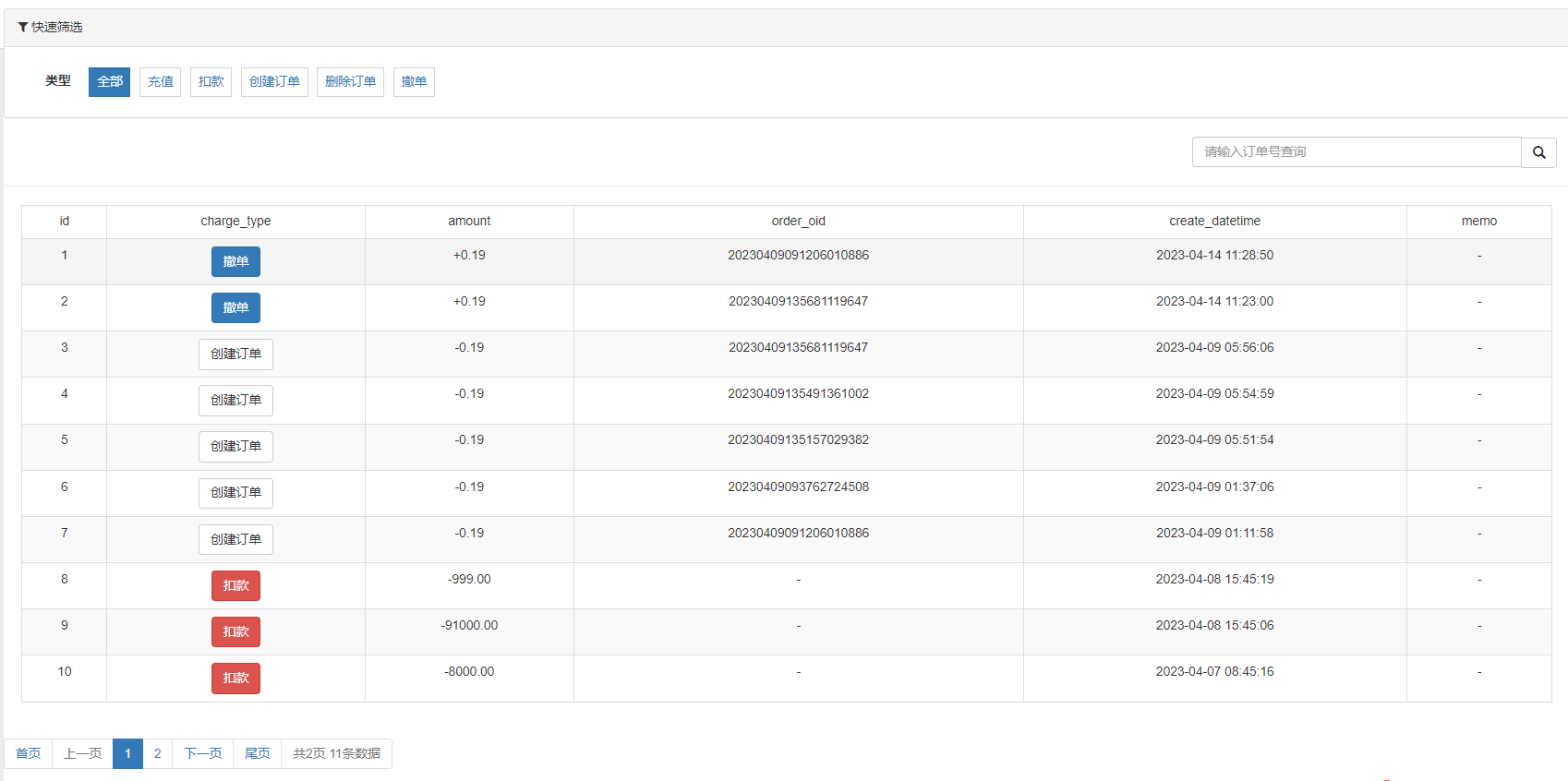
Task: Click datetime 2023-04-14 11:28:50
Action: [x=1214, y=256]
